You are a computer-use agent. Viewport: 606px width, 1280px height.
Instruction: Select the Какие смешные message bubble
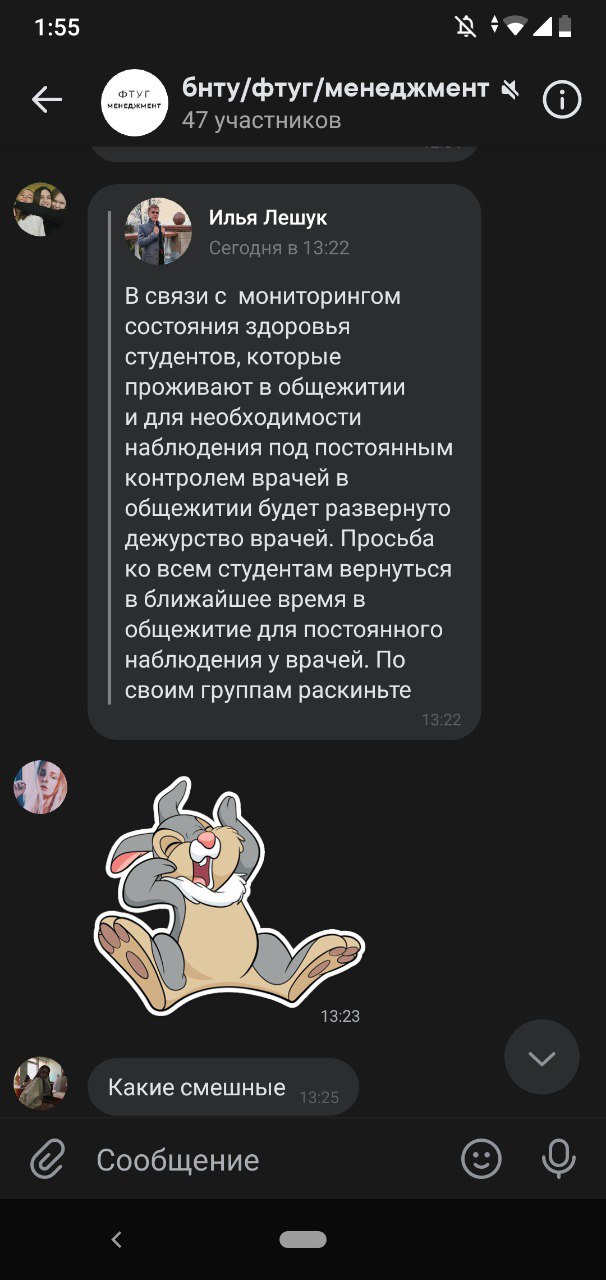(223, 1087)
